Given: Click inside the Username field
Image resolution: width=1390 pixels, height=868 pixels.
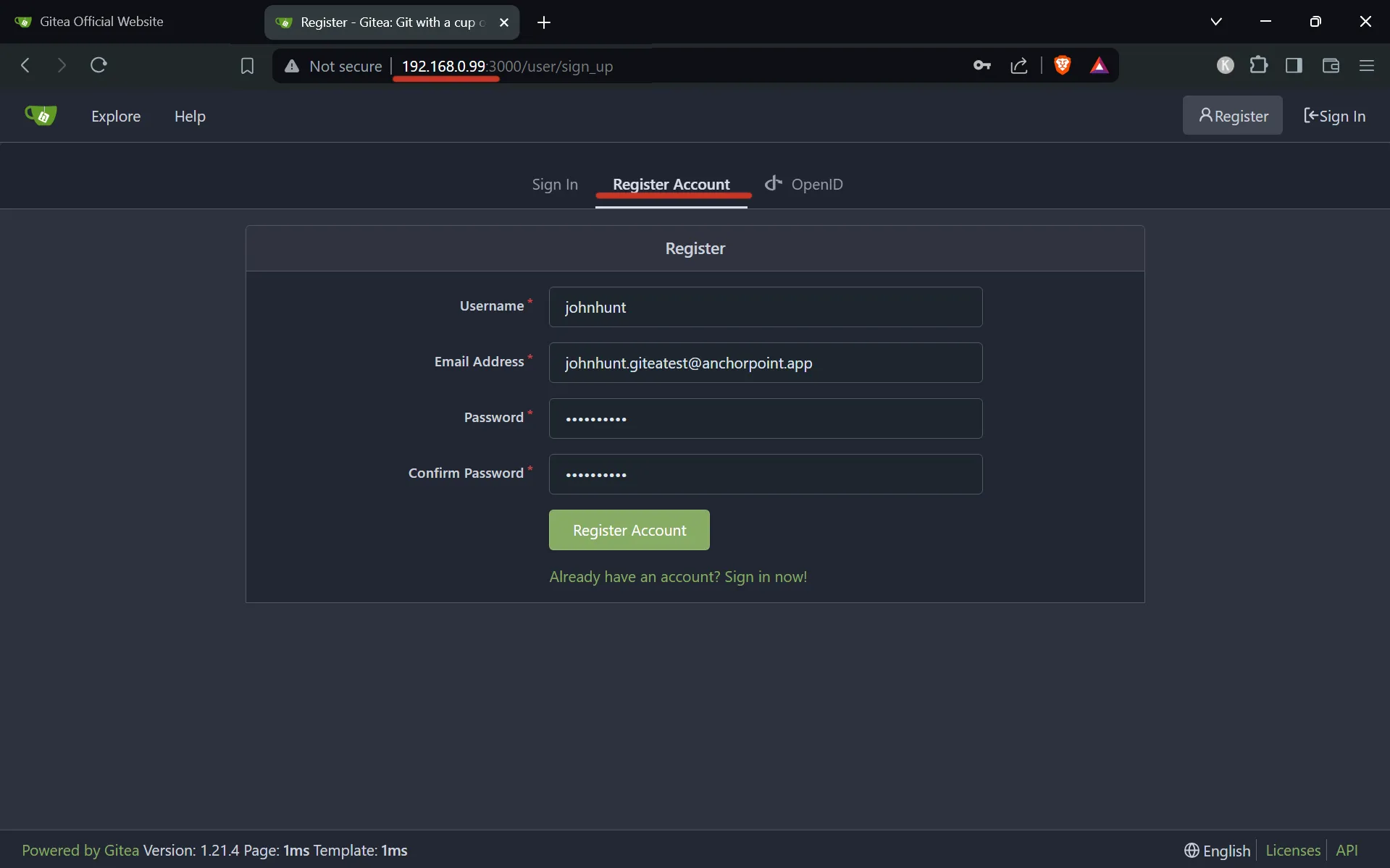Looking at the screenshot, I should [766, 307].
